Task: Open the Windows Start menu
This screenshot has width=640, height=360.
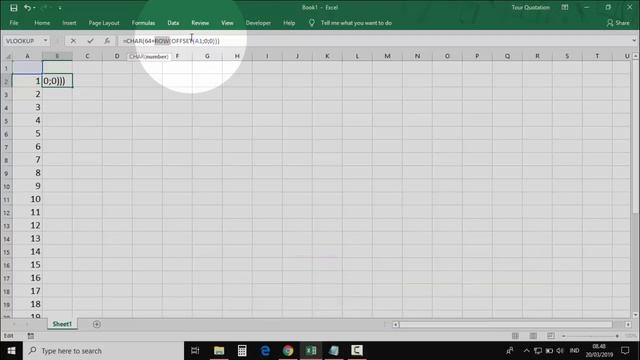Action: [x=11, y=351]
